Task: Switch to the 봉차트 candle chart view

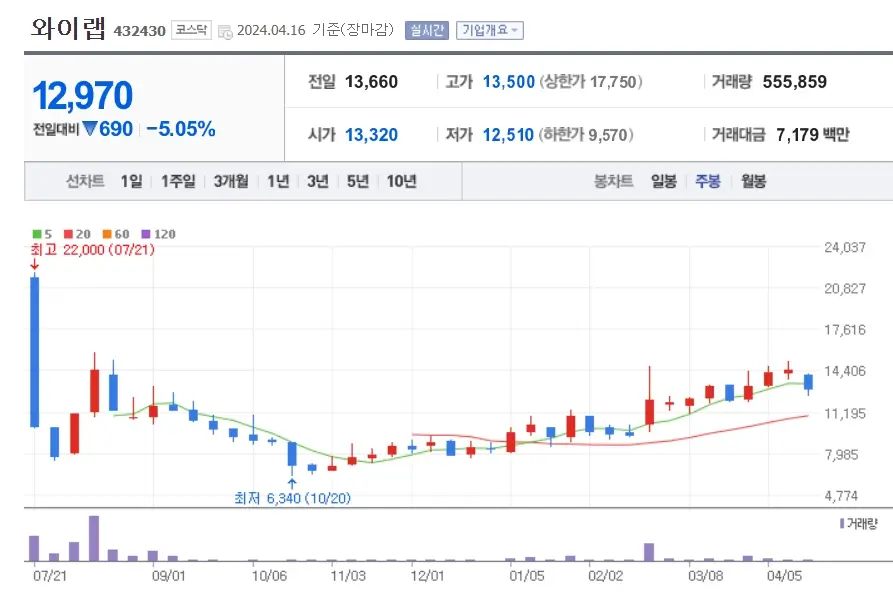Action: coord(613,182)
